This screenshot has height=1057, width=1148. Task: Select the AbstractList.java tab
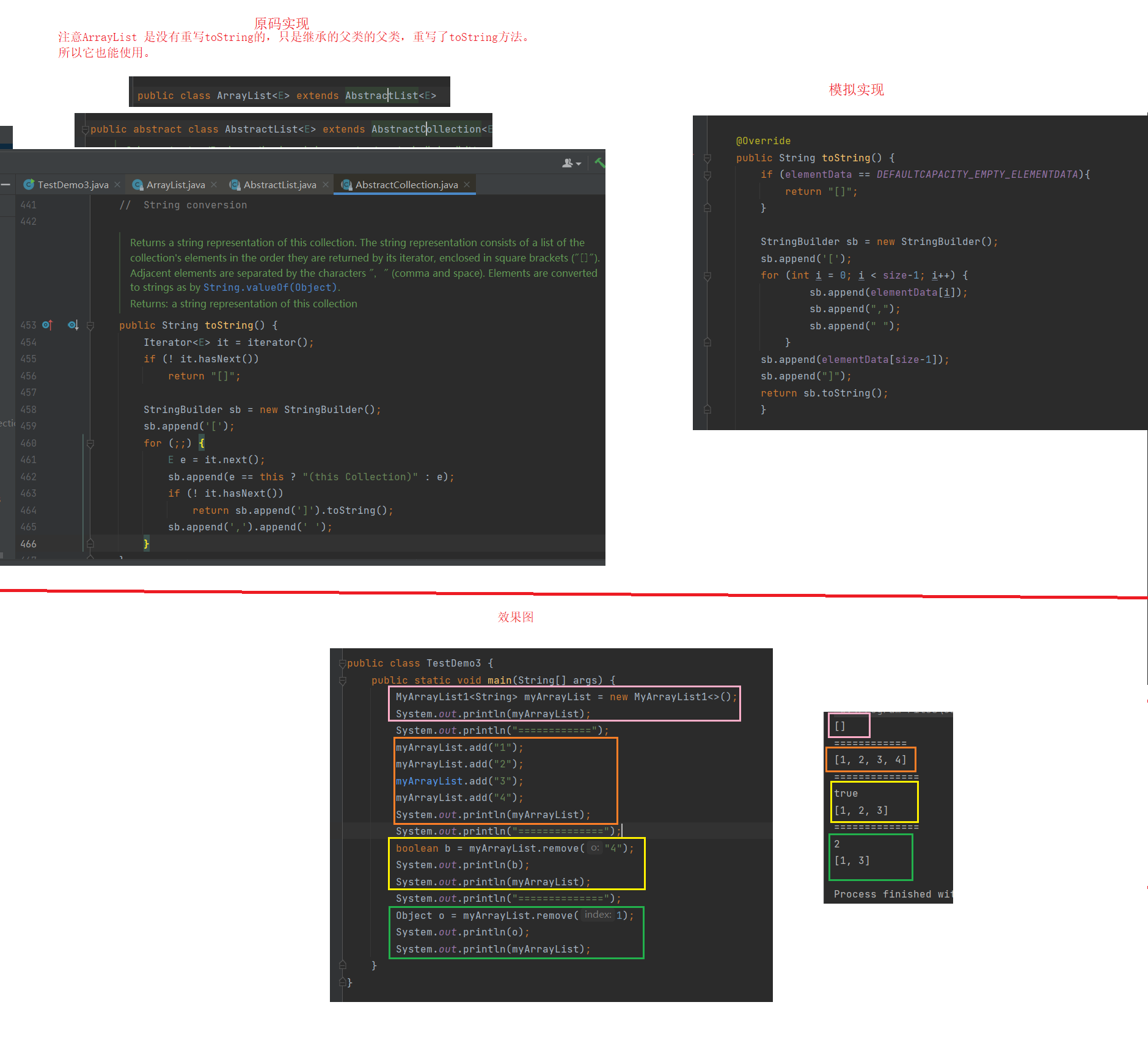coord(279,185)
